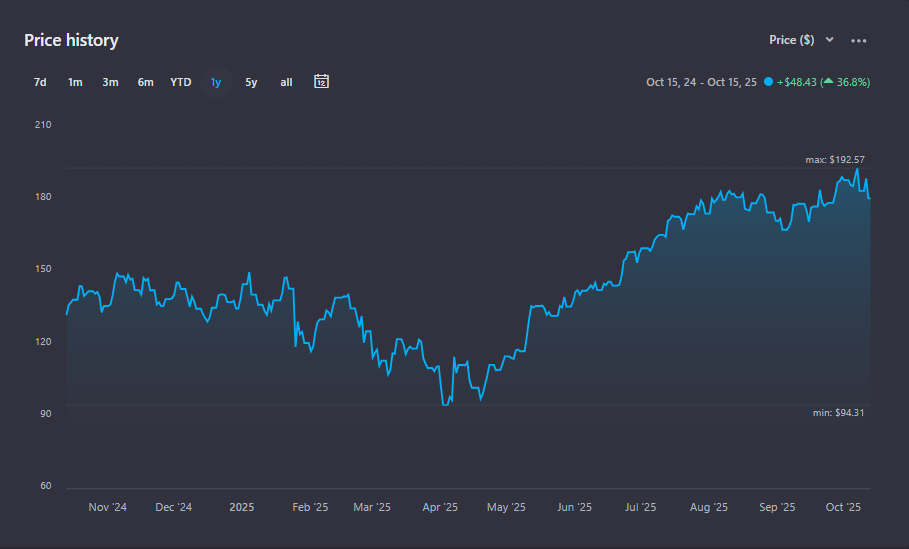Expand the Price ($) metric dropdown

point(800,40)
